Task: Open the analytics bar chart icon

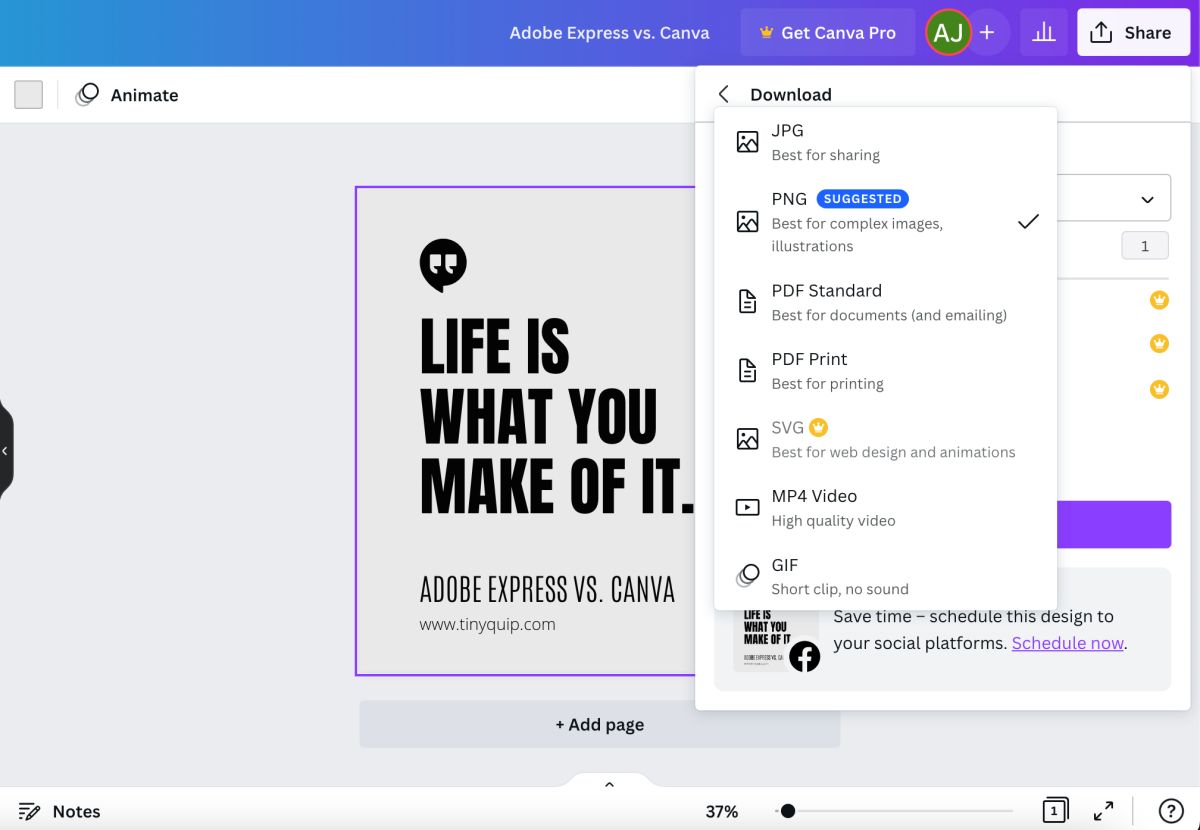Action: click(1044, 32)
